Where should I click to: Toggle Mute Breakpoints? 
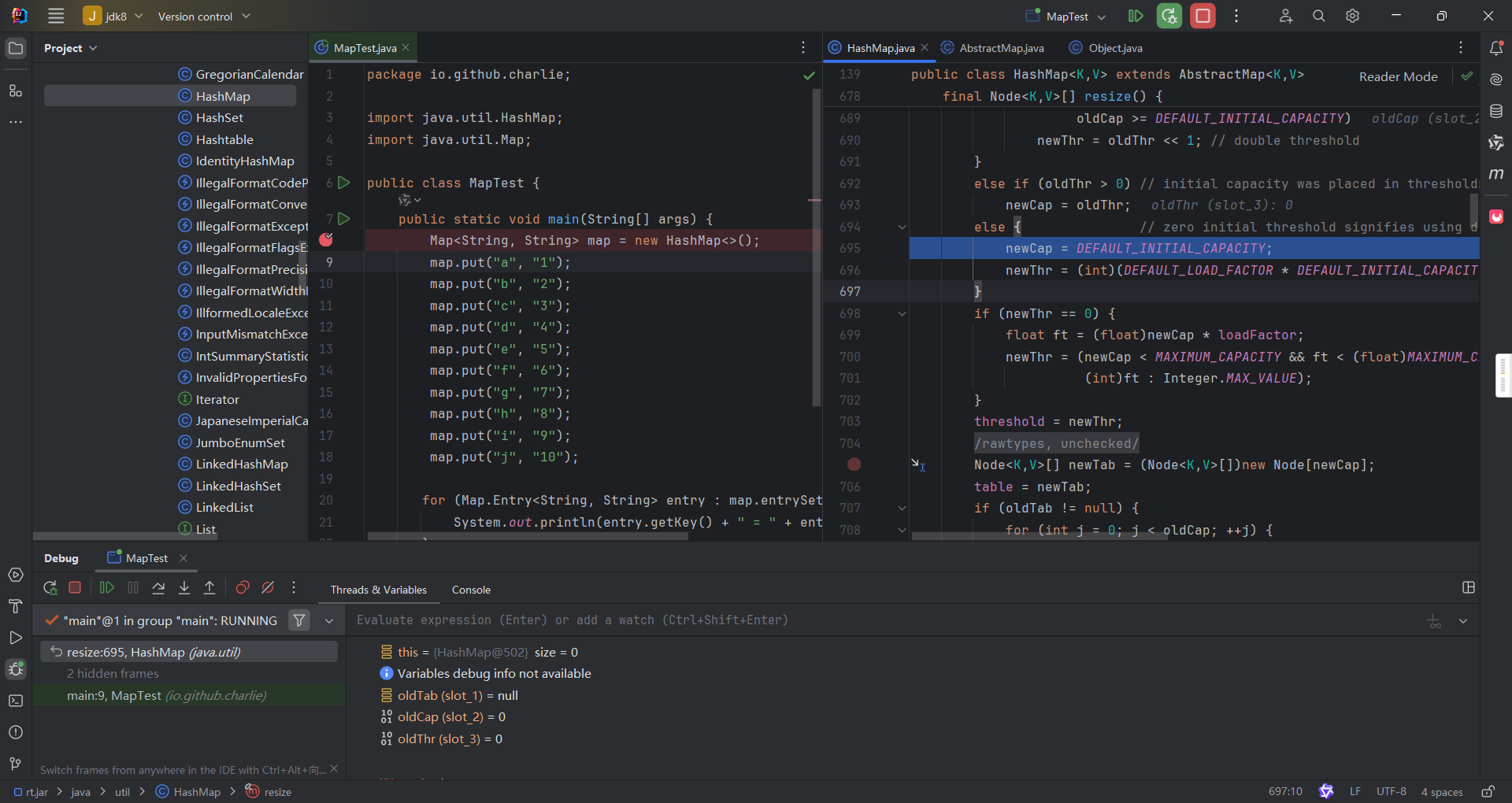pyautogui.click(x=268, y=587)
